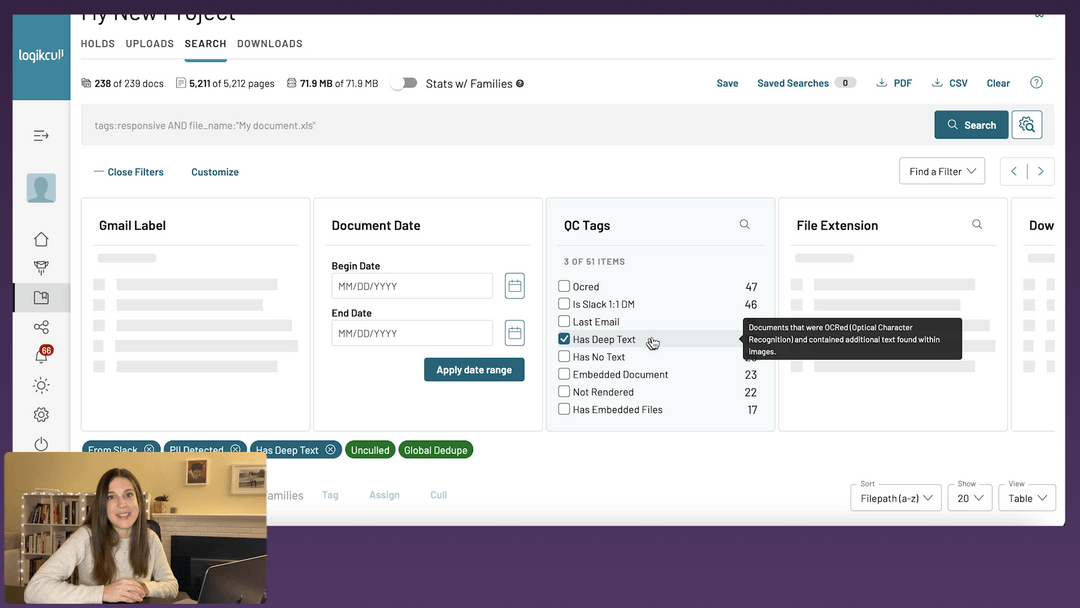Open the Help question mark icon
The image size is (1080, 608).
1036,83
